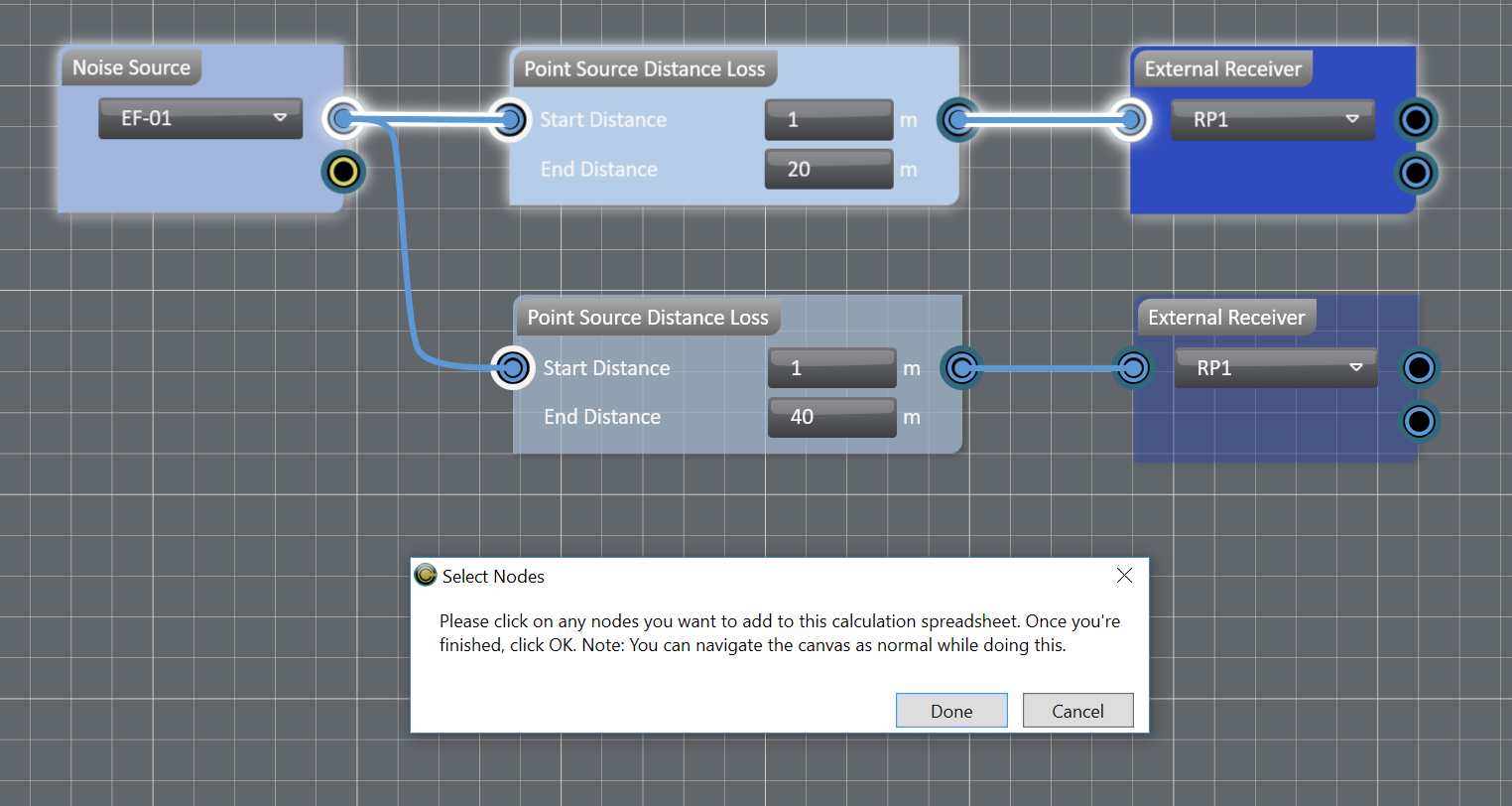Open the EF-01 noise source dropdown
The image size is (1512, 806).
[200, 118]
